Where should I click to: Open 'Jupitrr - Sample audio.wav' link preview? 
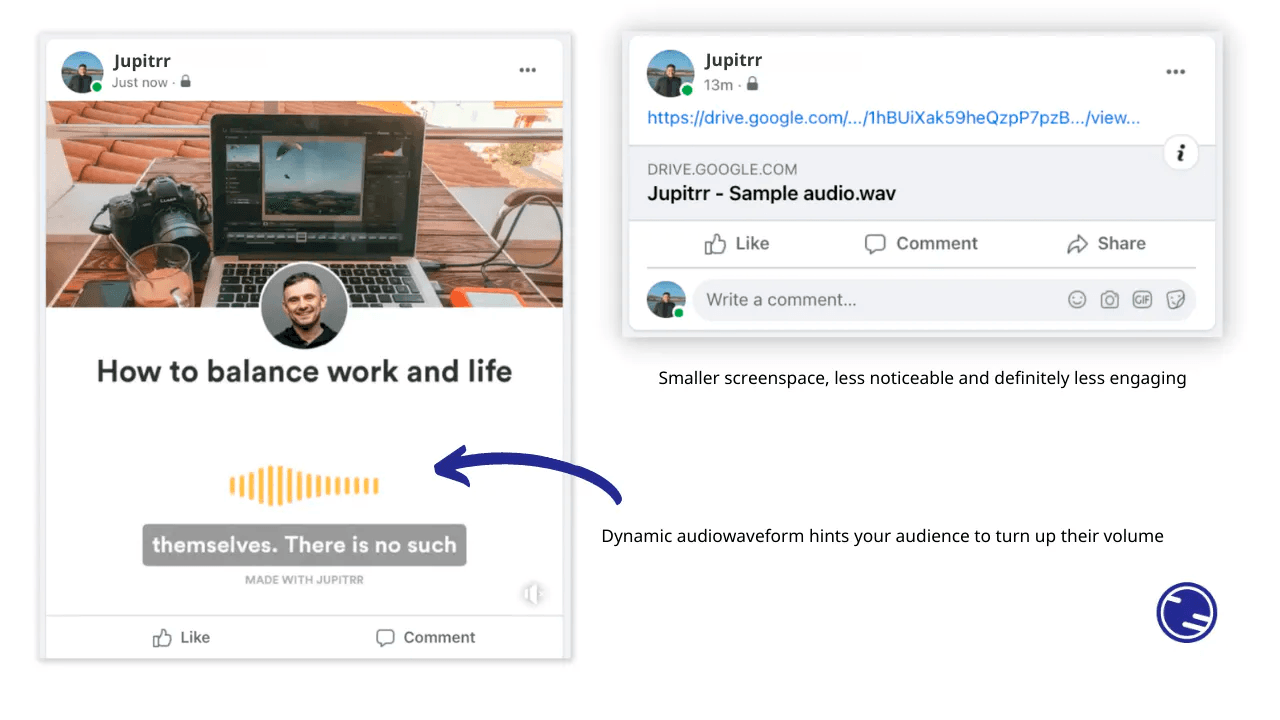(921, 183)
